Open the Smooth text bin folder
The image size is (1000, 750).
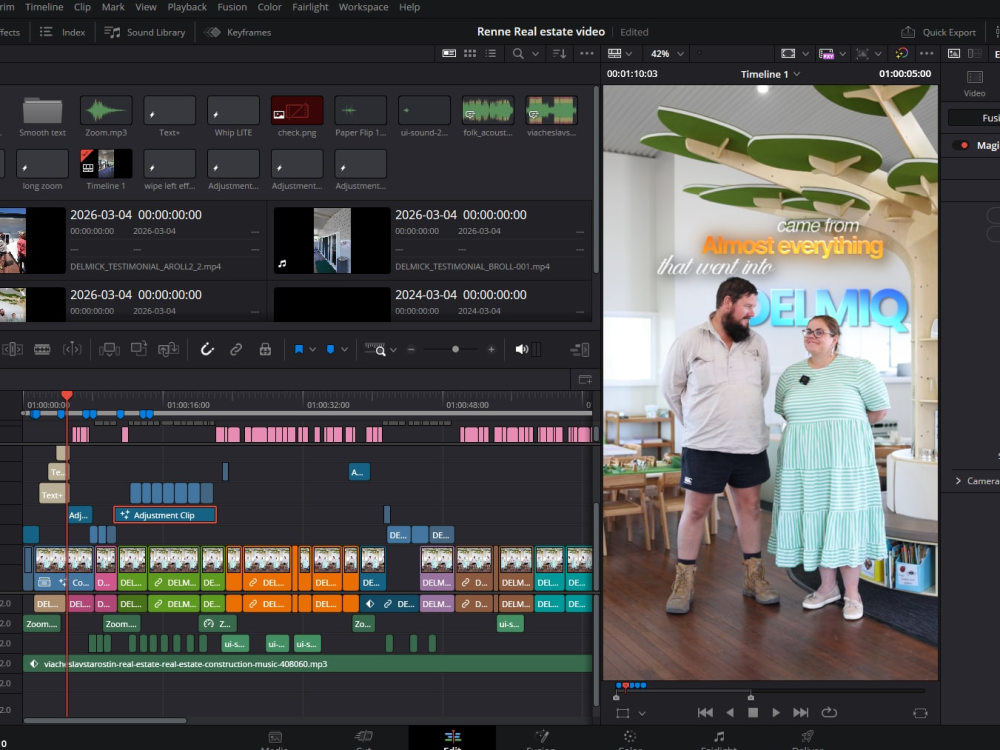(x=42, y=117)
